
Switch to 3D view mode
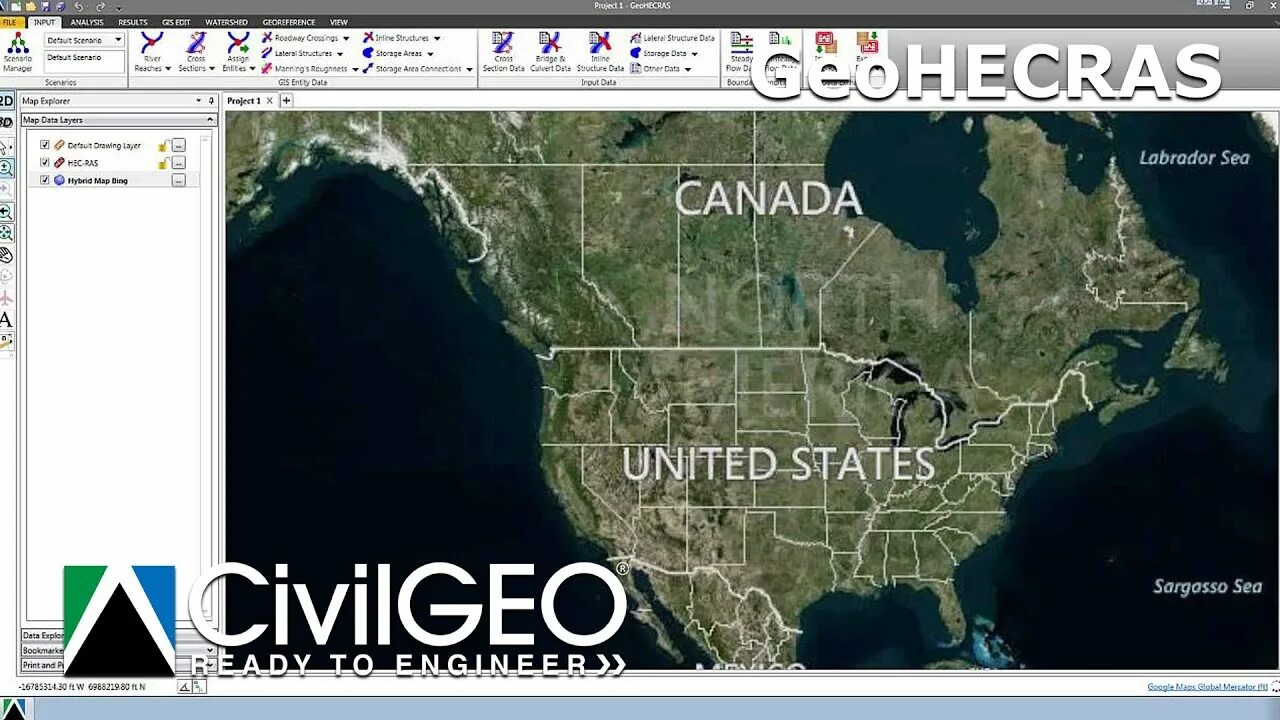[6, 123]
